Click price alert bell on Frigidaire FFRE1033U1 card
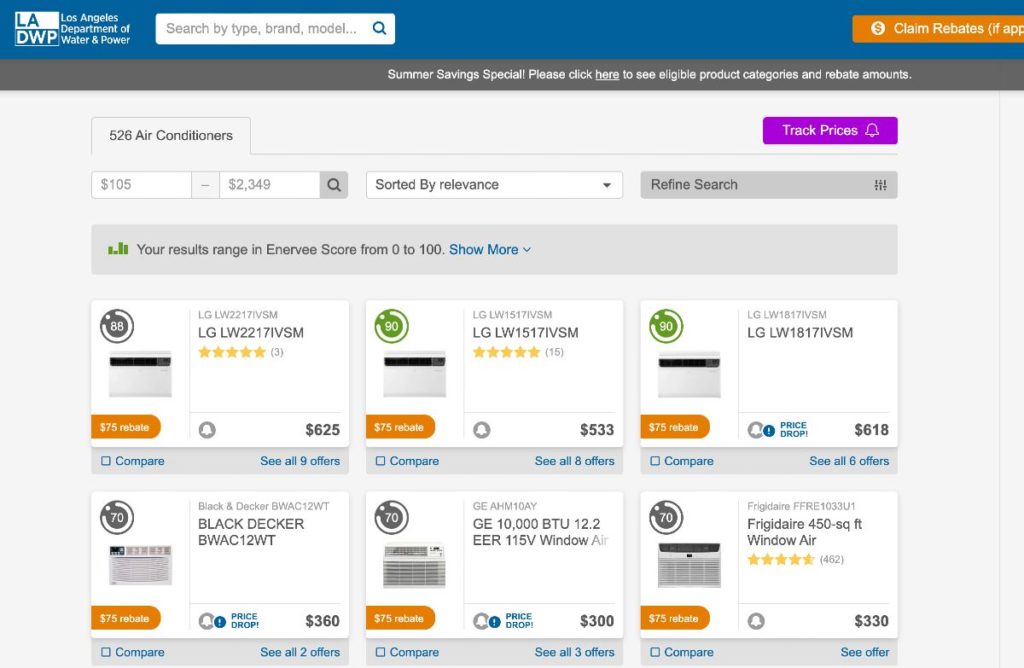Image resolution: width=1024 pixels, height=668 pixels. tap(756, 621)
